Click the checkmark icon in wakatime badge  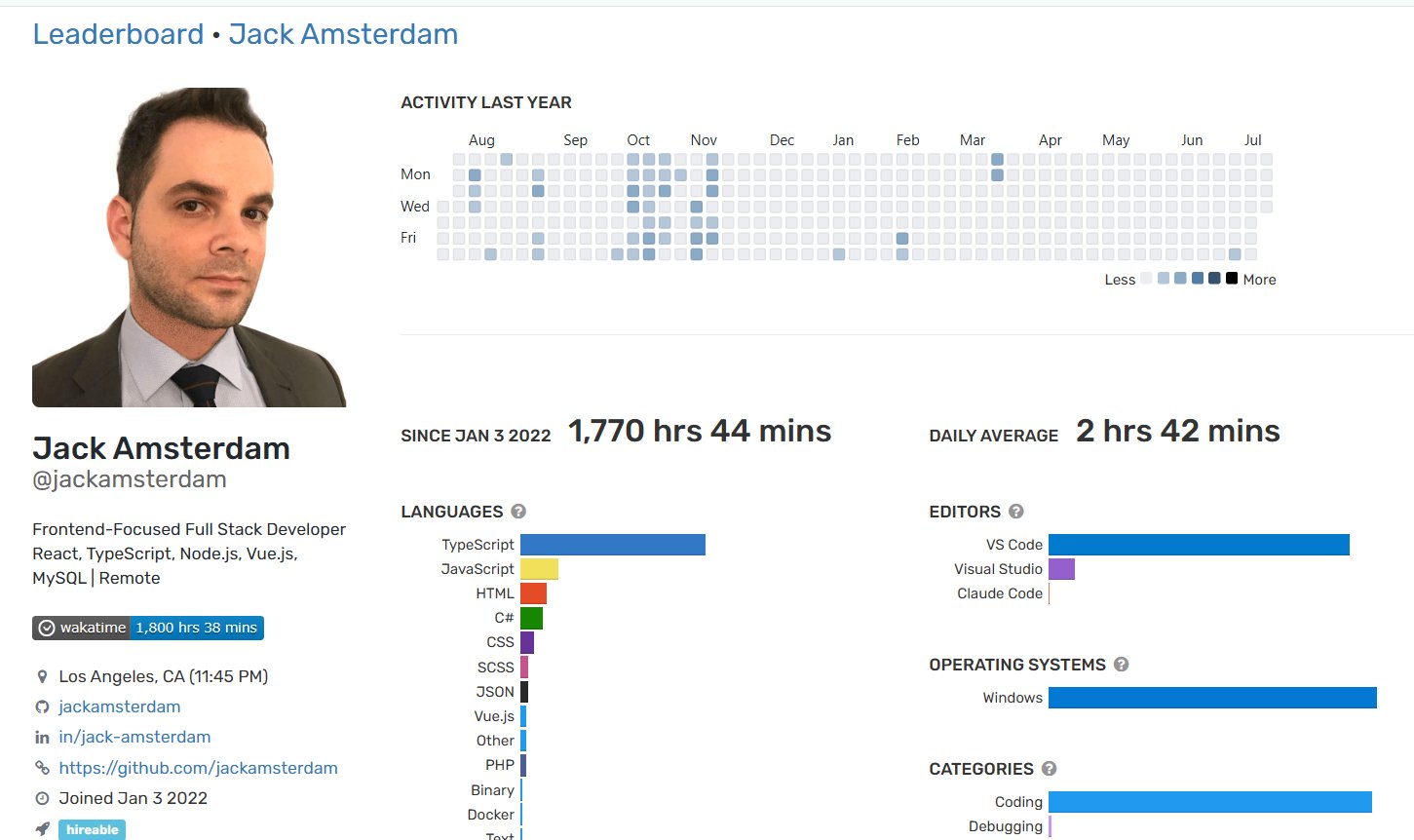coord(46,629)
